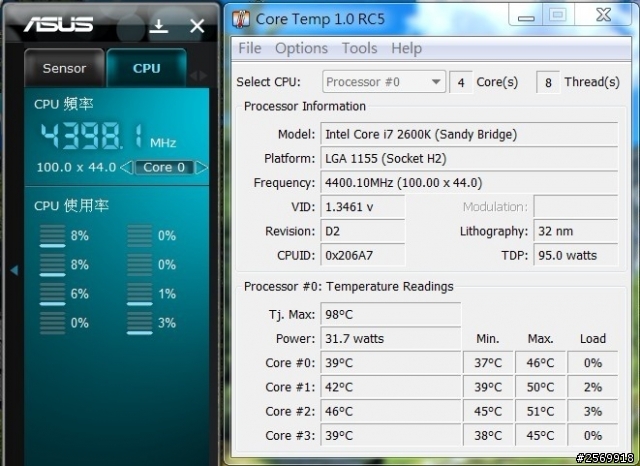Close the Core Temp window
The image size is (640, 466).
[603, 16]
